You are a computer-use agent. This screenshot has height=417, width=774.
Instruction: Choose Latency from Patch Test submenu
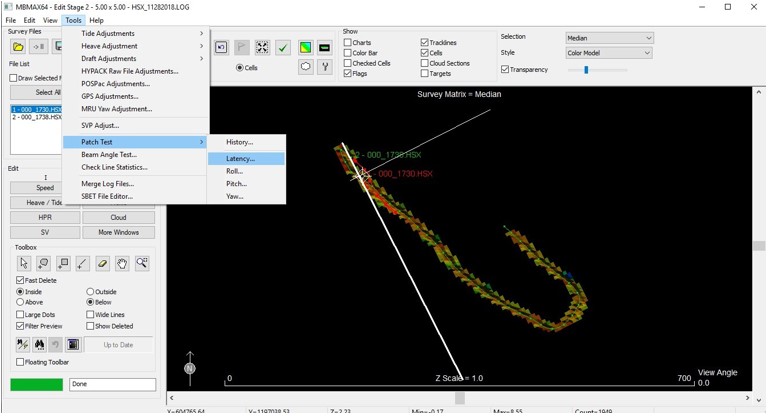246,159
